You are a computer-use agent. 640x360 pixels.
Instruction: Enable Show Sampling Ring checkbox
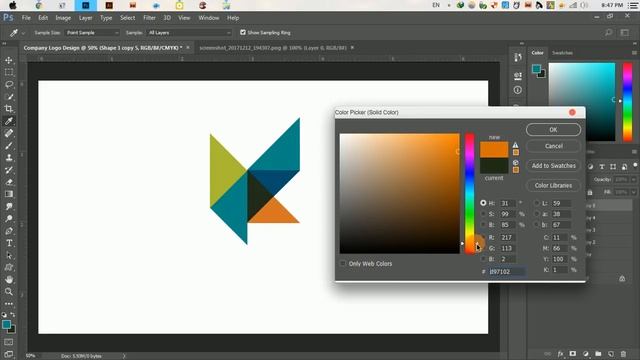243,32
